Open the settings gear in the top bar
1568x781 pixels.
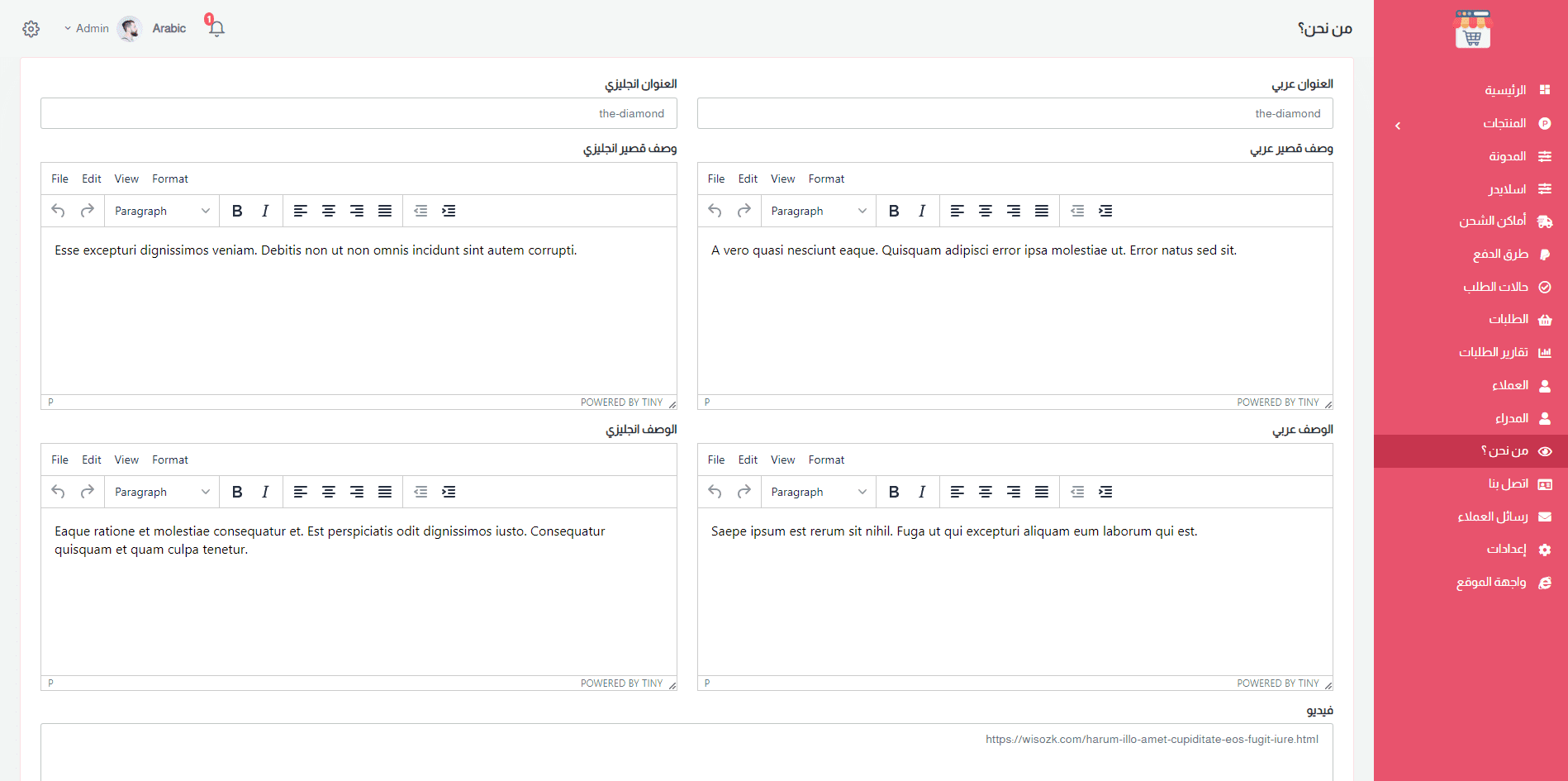pos(31,29)
